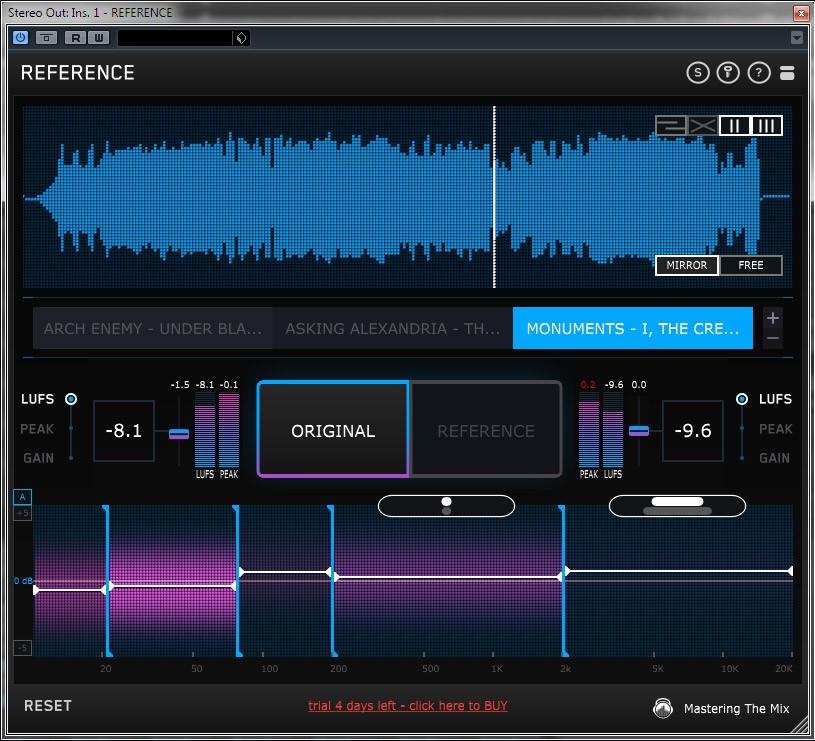This screenshot has width=815, height=741.
Task: Toggle the plugin bypass power button
Action: (x=20, y=37)
